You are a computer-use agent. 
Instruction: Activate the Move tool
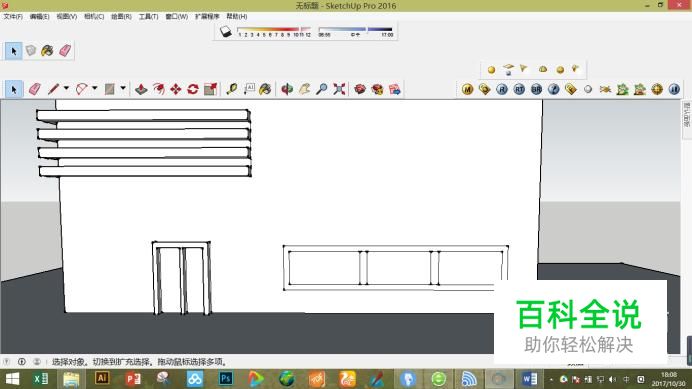(176, 89)
